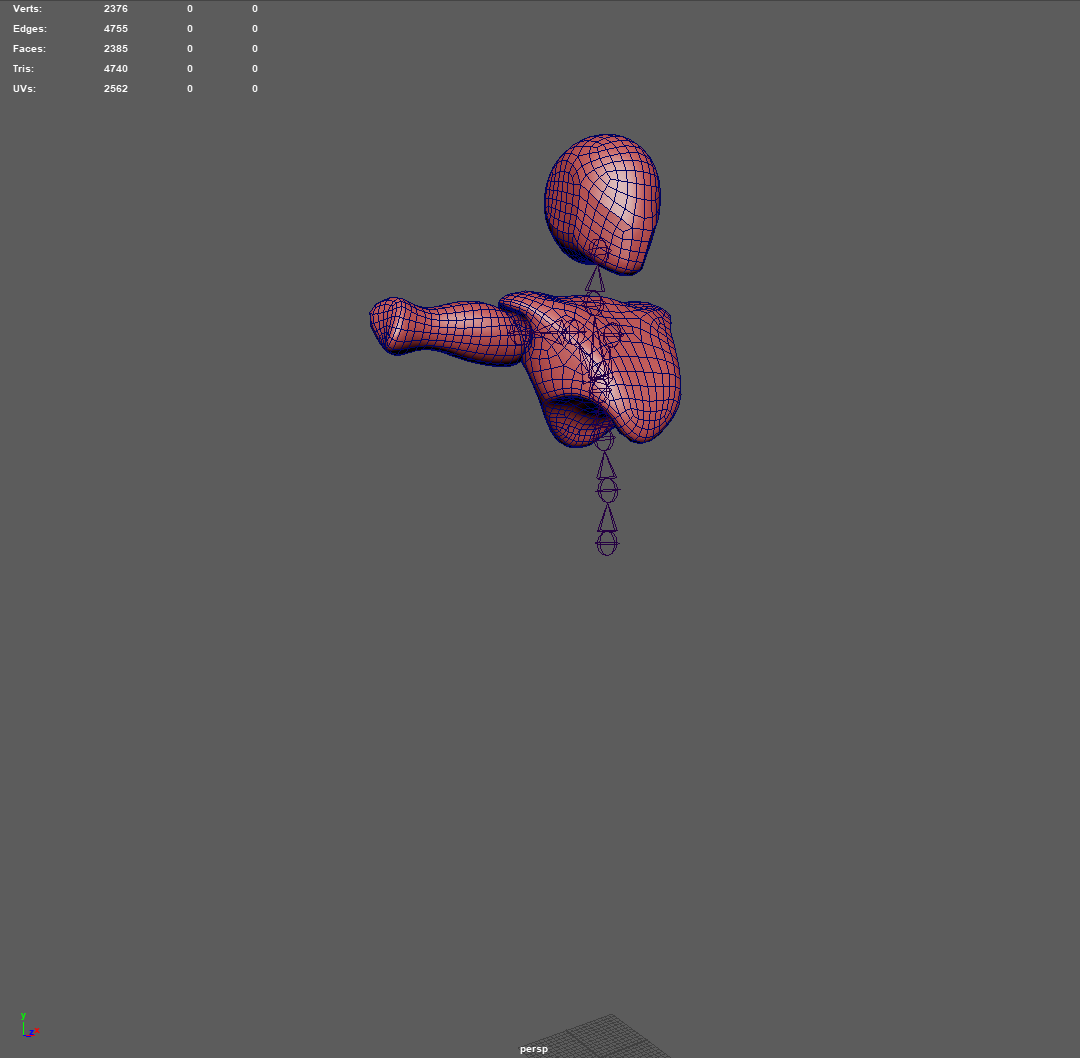The width and height of the screenshot is (1080, 1058).
Task: Click the face count value 2385
Action: coord(116,49)
